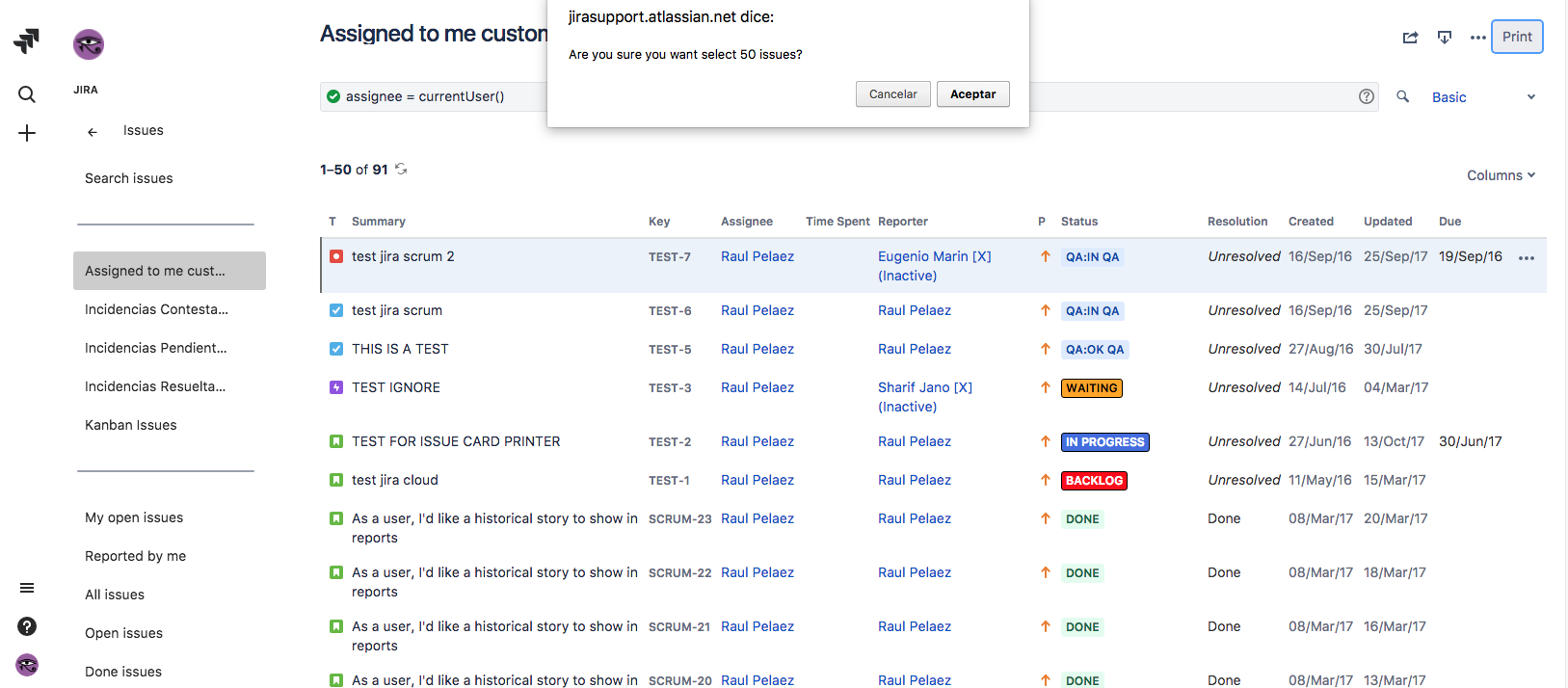Click the share icon near Print

pyautogui.click(x=1410, y=38)
